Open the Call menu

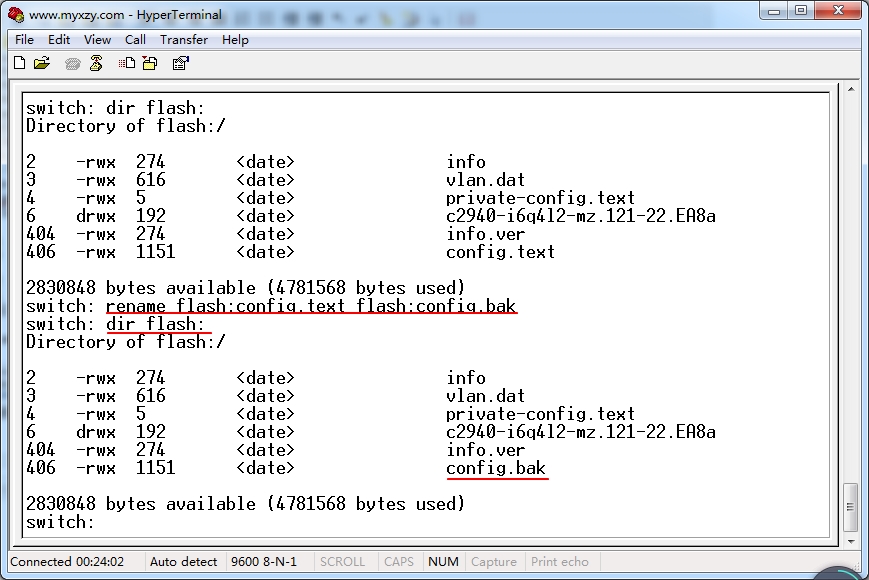pos(135,39)
